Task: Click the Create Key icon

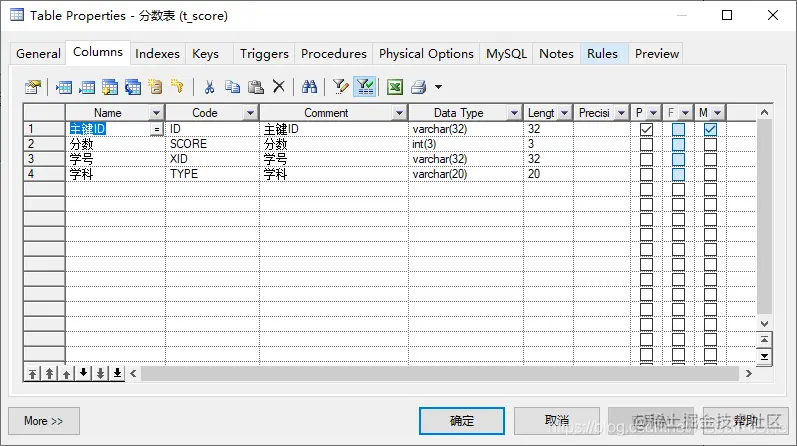Action: click(x=177, y=87)
